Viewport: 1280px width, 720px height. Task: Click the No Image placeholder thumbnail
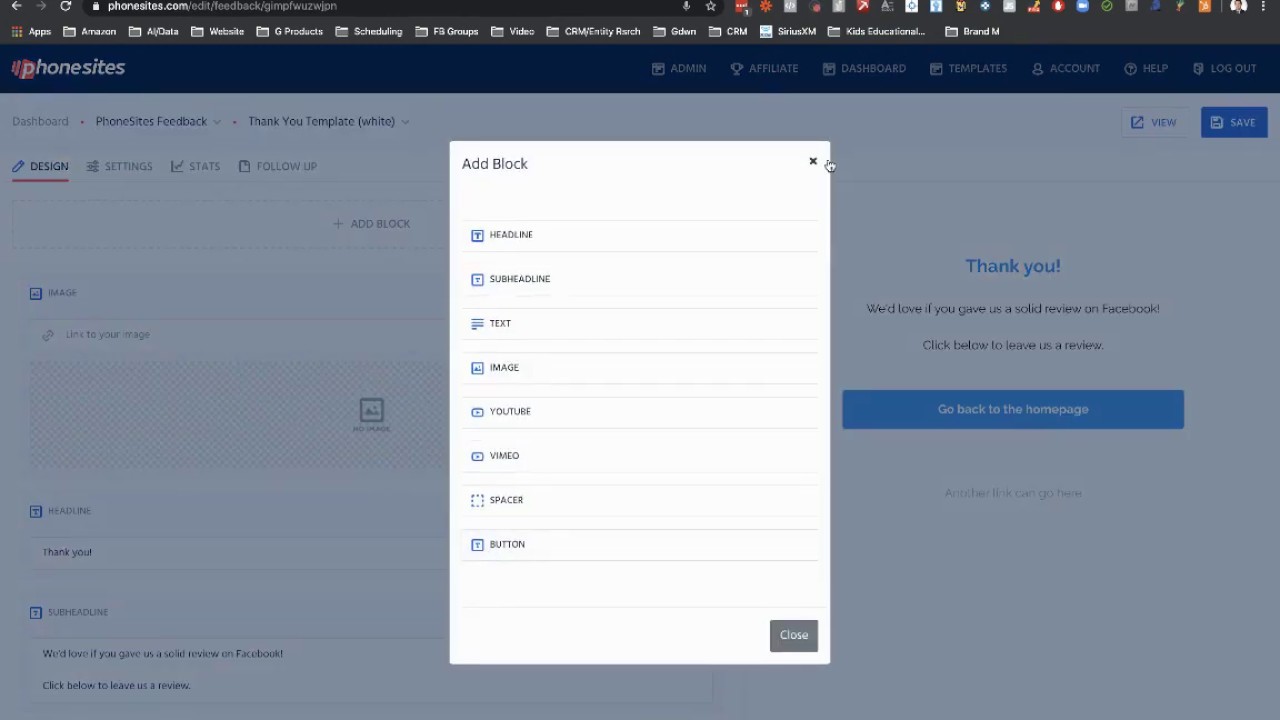coord(371,415)
